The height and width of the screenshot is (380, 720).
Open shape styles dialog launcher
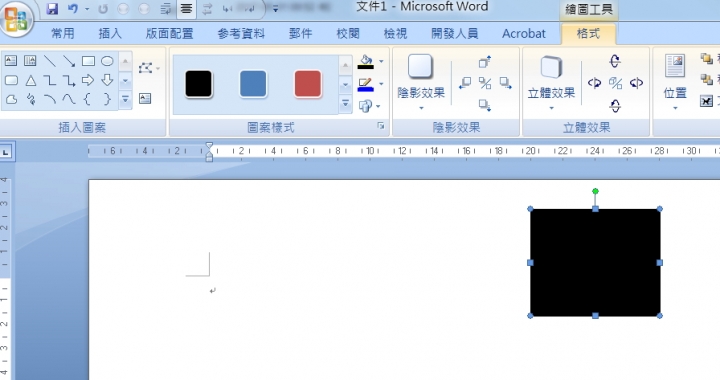click(x=381, y=126)
